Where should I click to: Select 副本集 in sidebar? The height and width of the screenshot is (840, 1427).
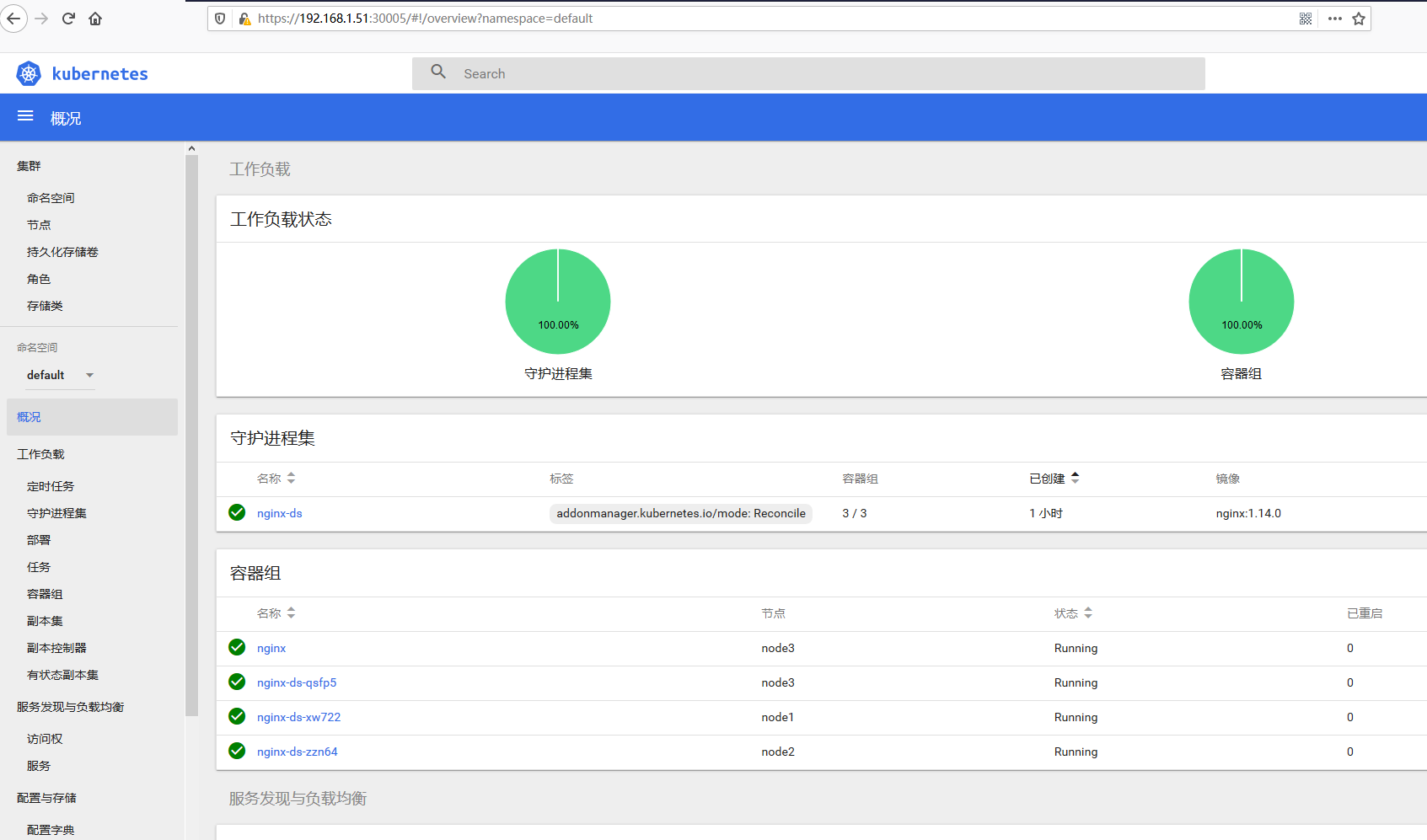pyautogui.click(x=45, y=621)
